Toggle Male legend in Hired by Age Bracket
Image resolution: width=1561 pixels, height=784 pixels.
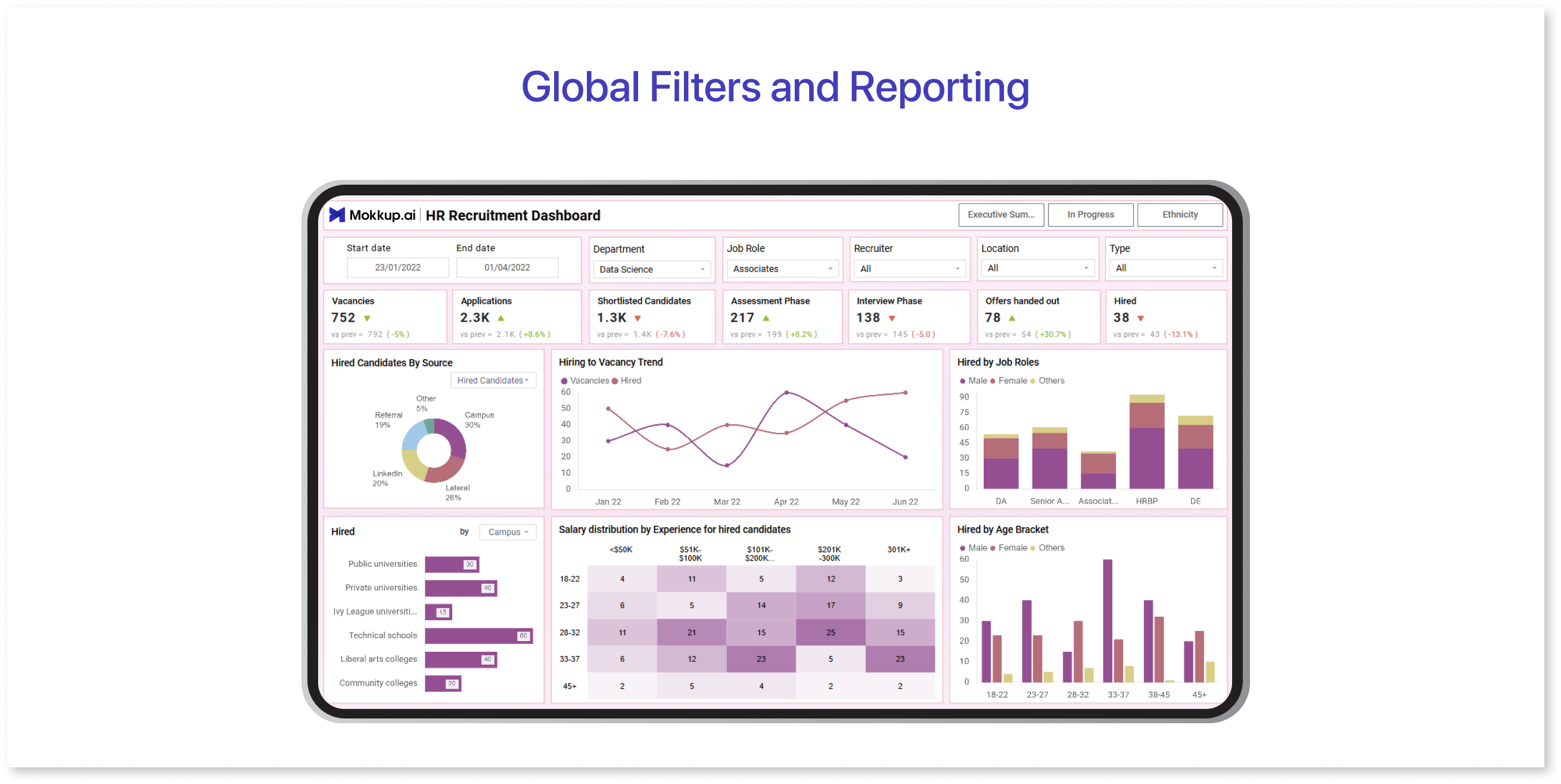click(974, 547)
